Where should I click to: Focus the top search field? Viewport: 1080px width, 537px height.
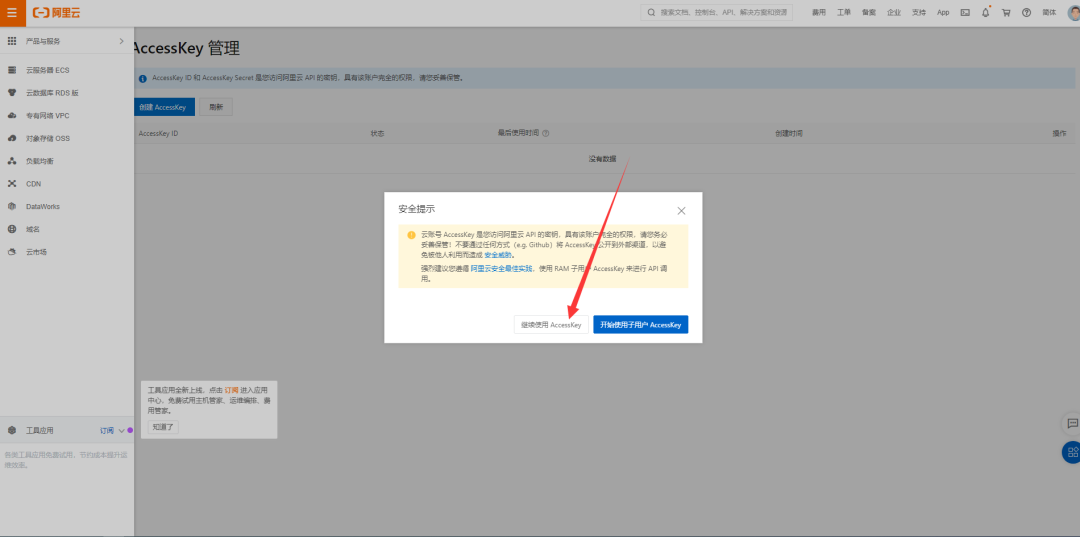[716, 12]
